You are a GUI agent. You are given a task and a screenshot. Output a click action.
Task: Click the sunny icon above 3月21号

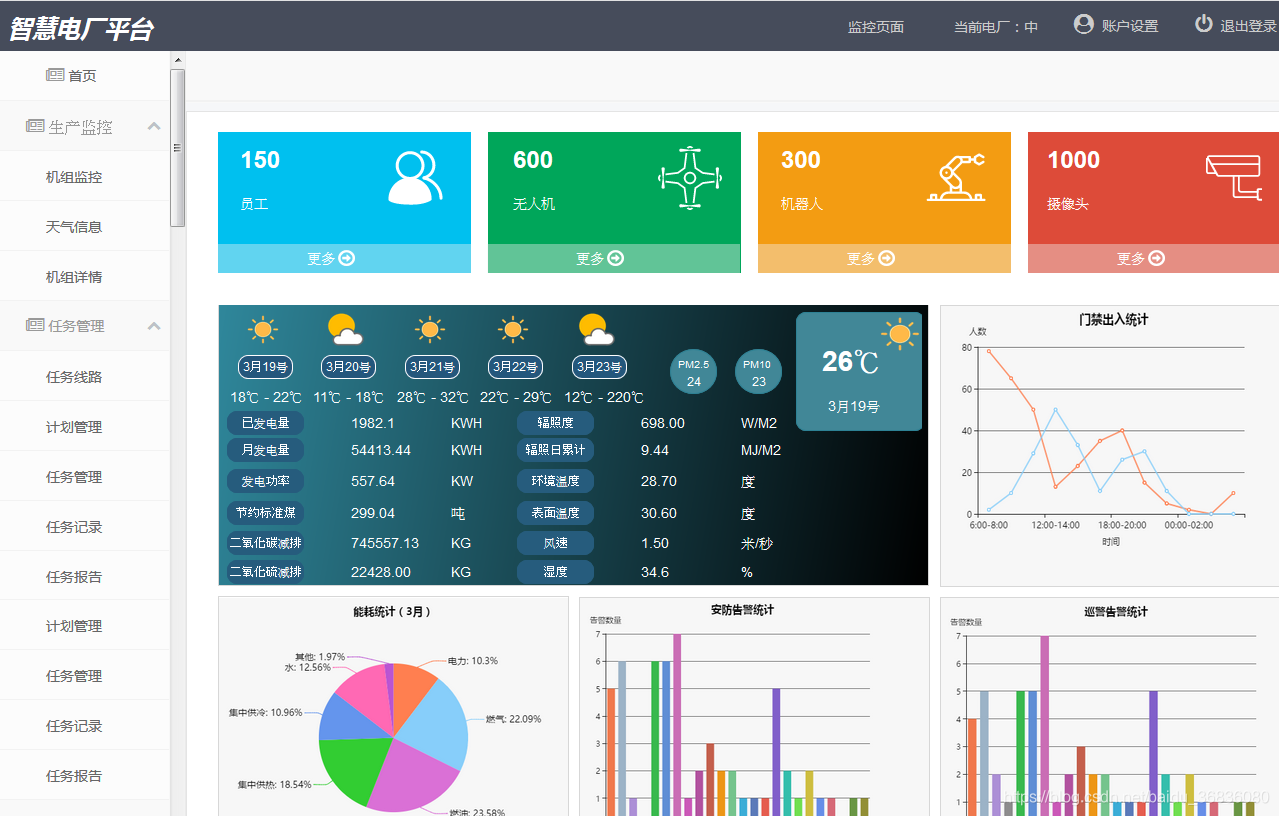tap(430, 329)
